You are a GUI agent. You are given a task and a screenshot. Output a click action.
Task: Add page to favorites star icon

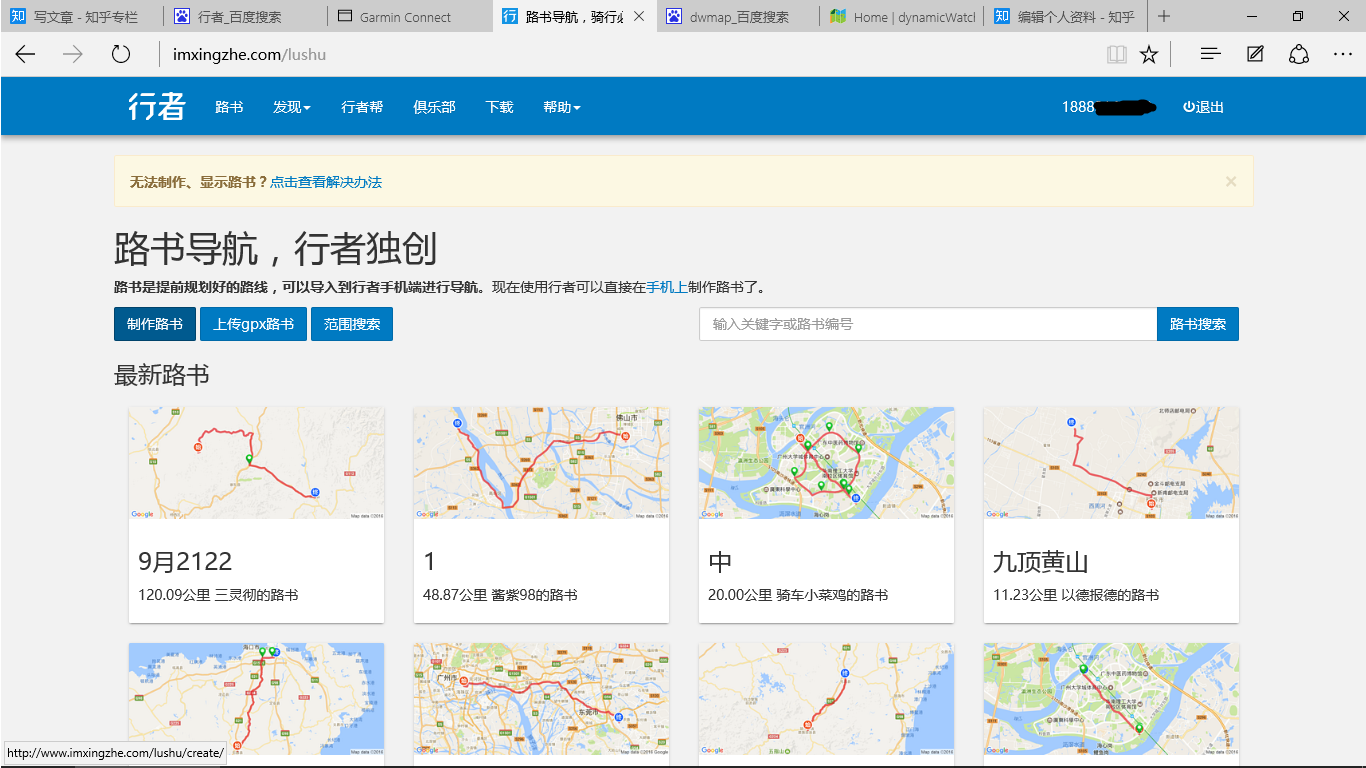click(1149, 54)
